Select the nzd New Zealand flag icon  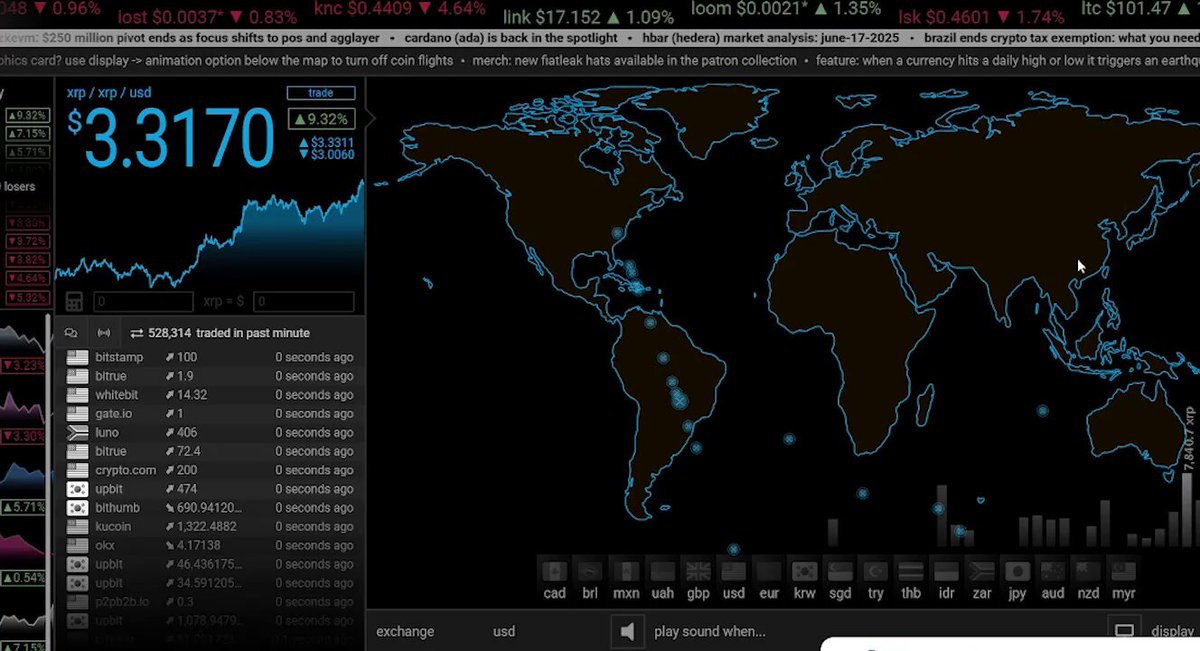[1089, 572]
